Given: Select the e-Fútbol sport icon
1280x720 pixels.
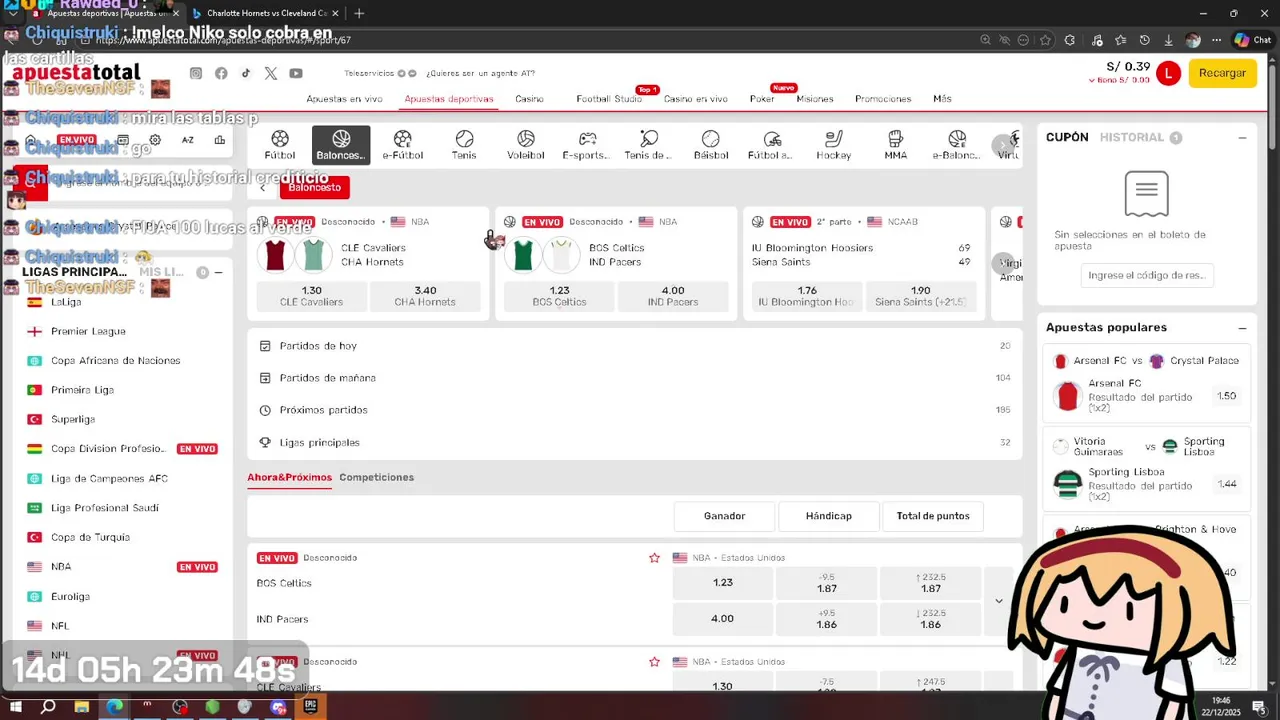Looking at the screenshot, I should [x=403, y=145].
